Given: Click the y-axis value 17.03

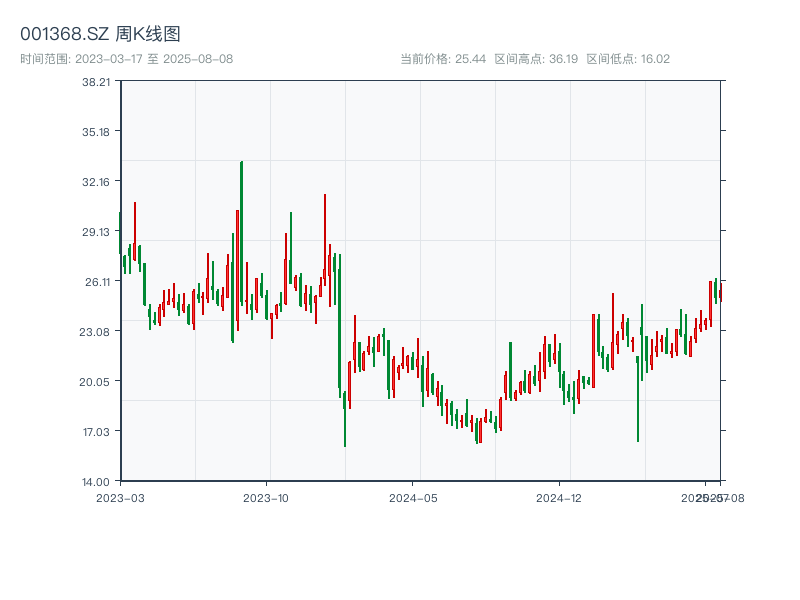Looking at the screenshot, I should pyautogui.click(x=96, y=432).
